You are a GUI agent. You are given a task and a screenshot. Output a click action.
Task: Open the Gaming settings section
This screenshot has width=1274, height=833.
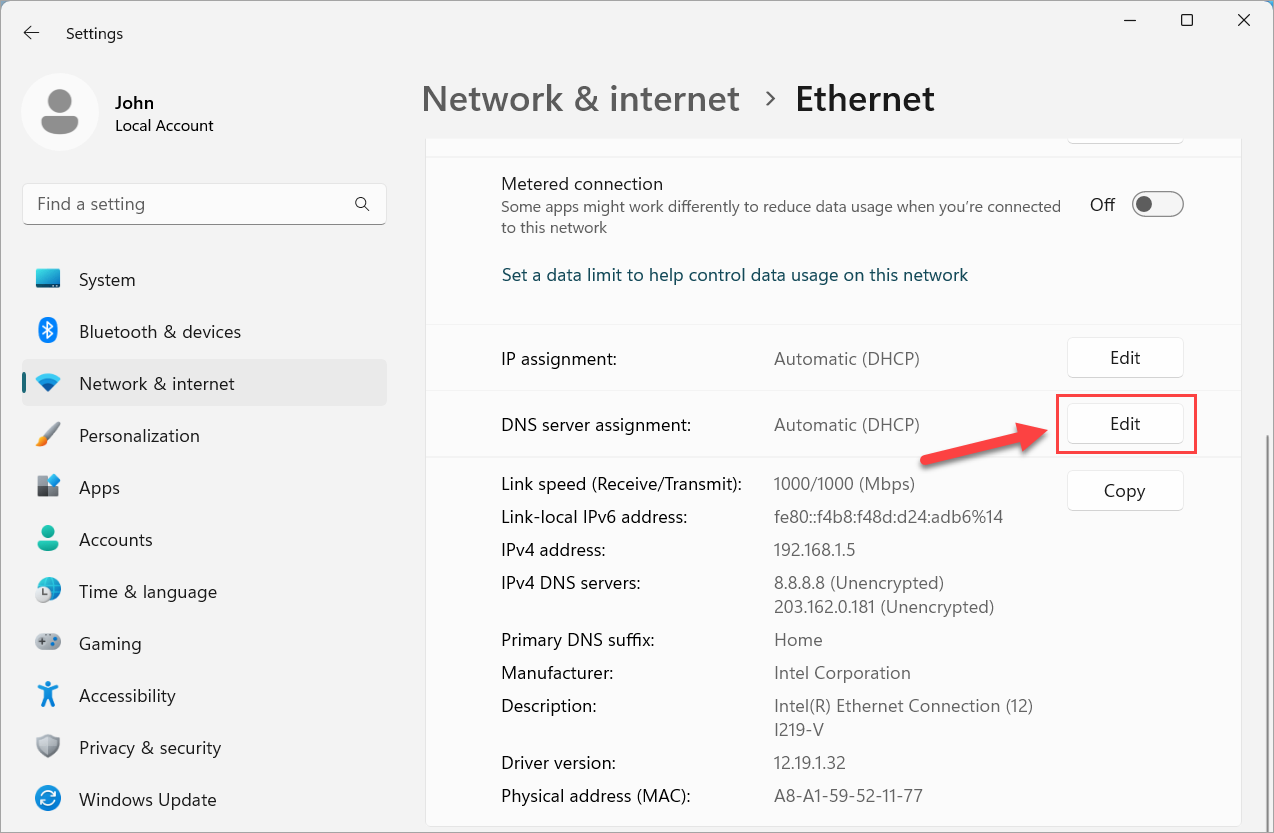coord(110,643)
